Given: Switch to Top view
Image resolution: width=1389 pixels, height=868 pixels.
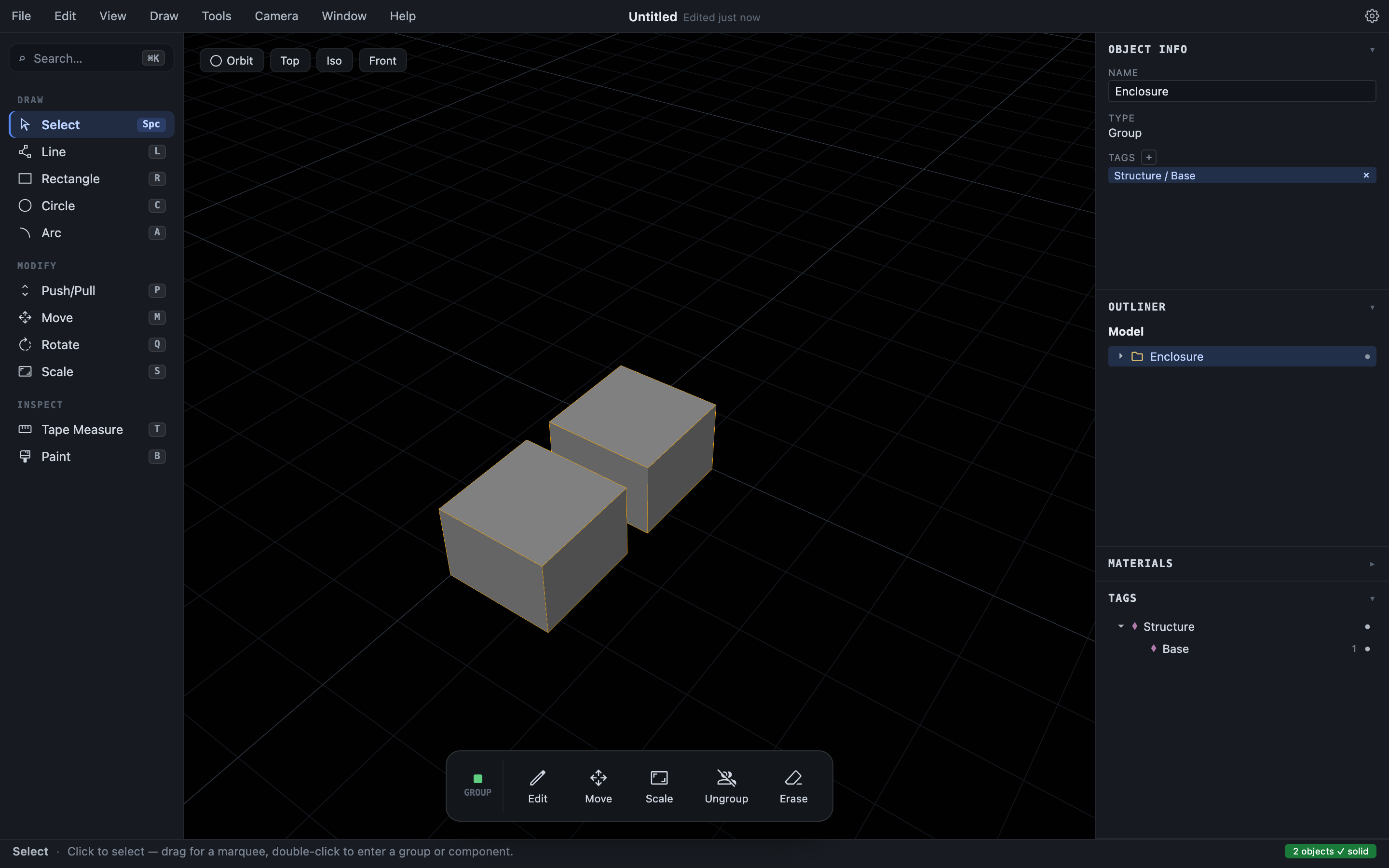Looking at the screenshot, I should (x=290, y=60).
